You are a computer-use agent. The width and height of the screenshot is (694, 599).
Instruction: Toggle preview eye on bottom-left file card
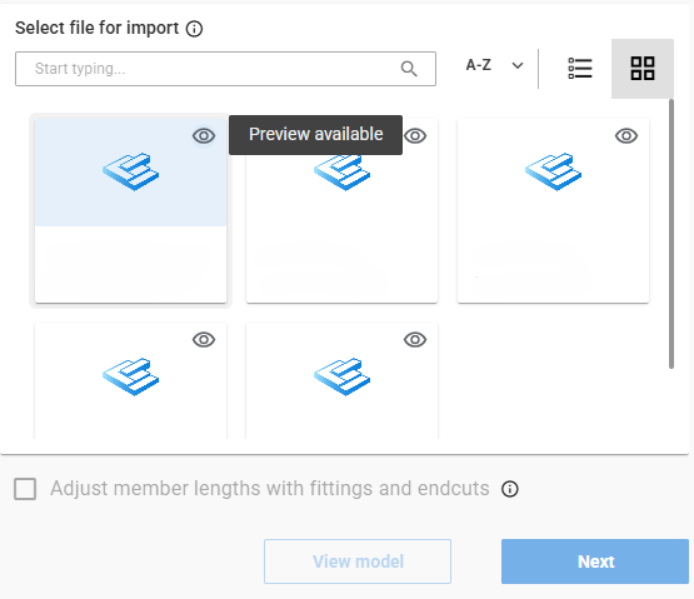coord(204,340)
